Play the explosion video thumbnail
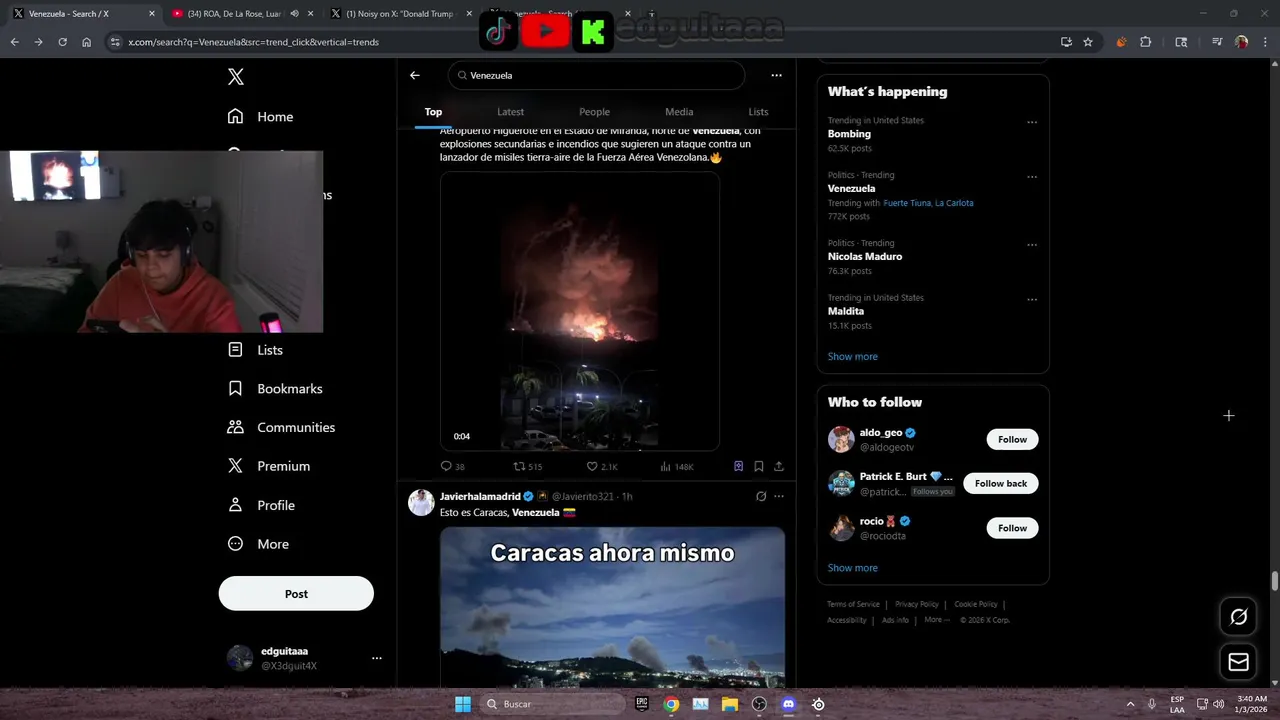The width and height of the screenshot is (1280, 720). [x=580, y=311]
